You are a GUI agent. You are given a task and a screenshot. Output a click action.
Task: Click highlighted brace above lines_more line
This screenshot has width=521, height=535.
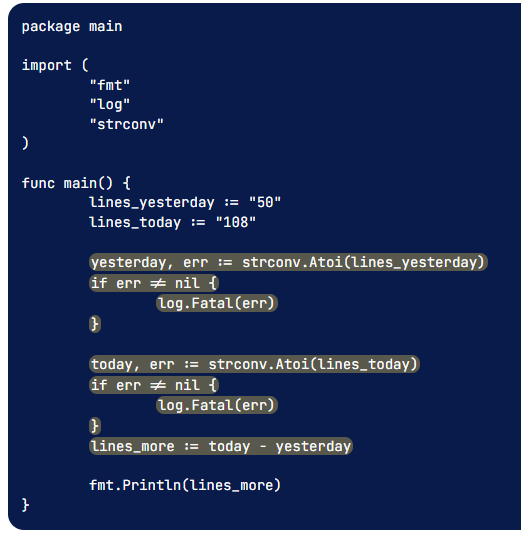pos(95,426)
